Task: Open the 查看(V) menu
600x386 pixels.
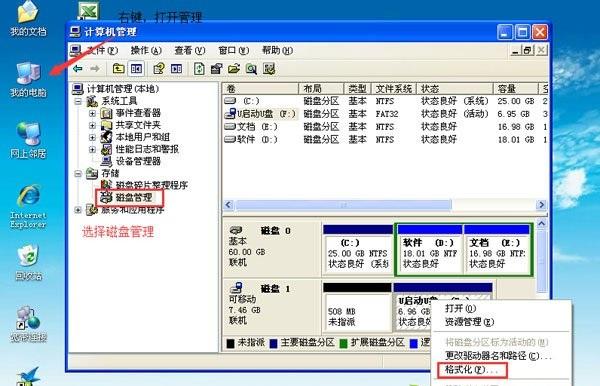Action: pyautogui.click(x=190, y=50)
